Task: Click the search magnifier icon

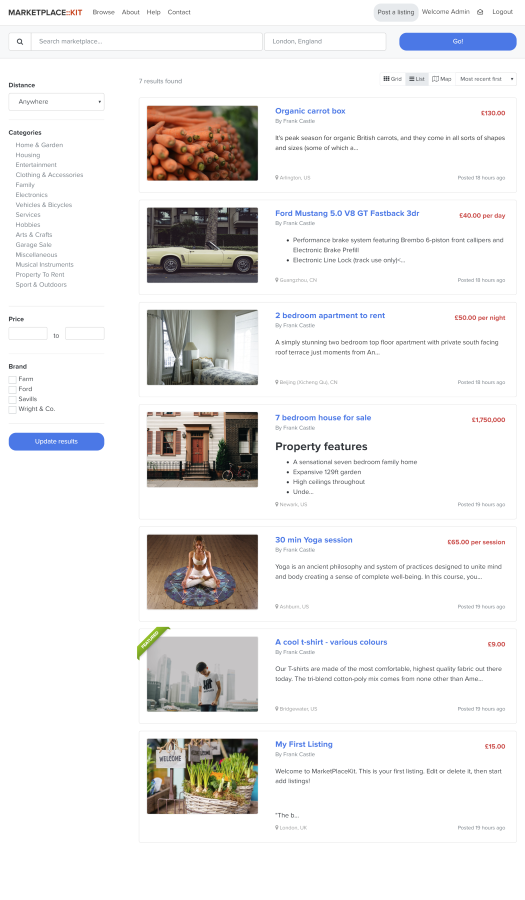Action: (x=20, y=41)
